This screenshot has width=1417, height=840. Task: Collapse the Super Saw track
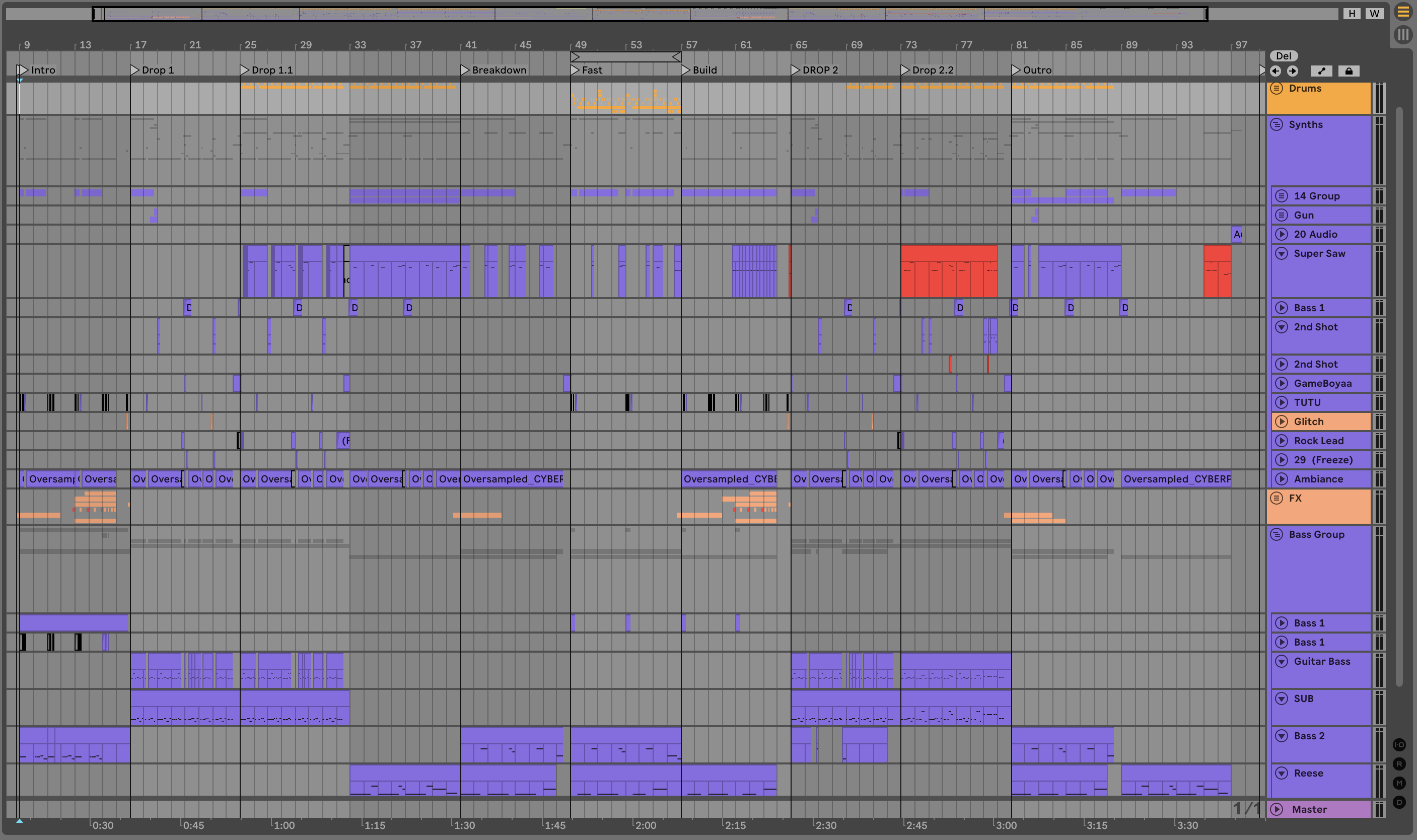point(1282,254)
